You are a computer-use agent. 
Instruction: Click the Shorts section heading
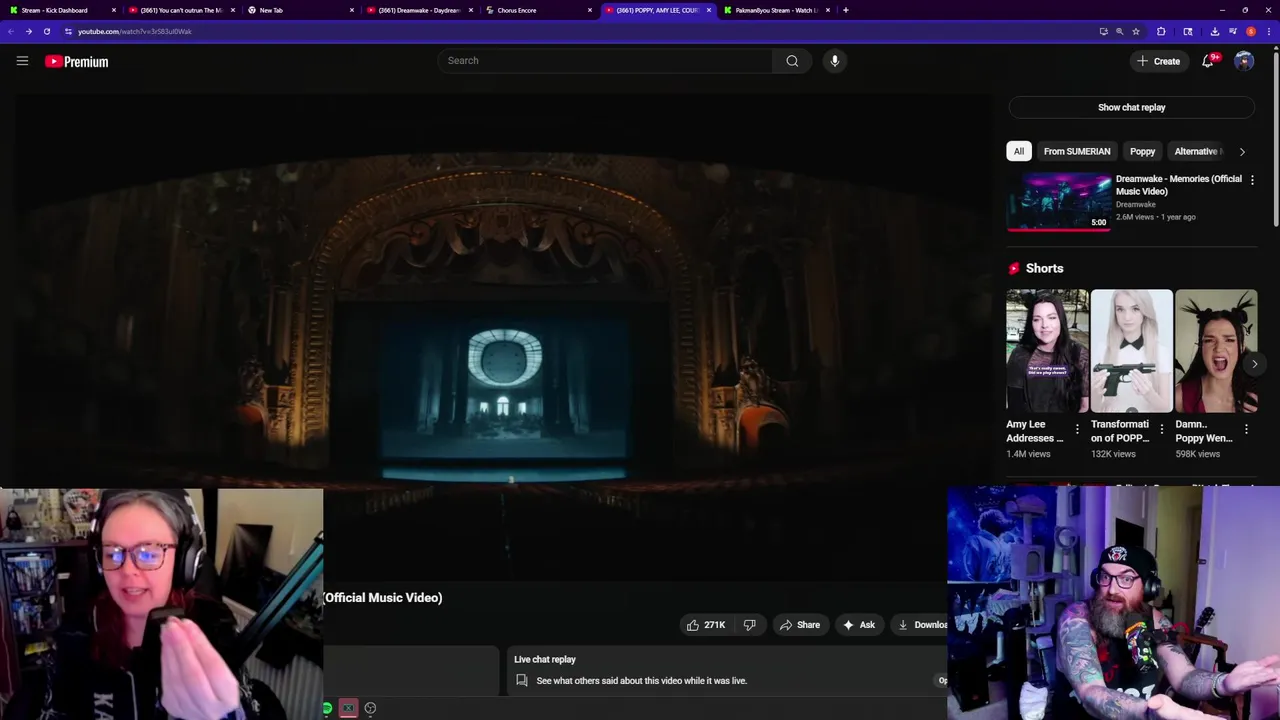pos(1044,268)
